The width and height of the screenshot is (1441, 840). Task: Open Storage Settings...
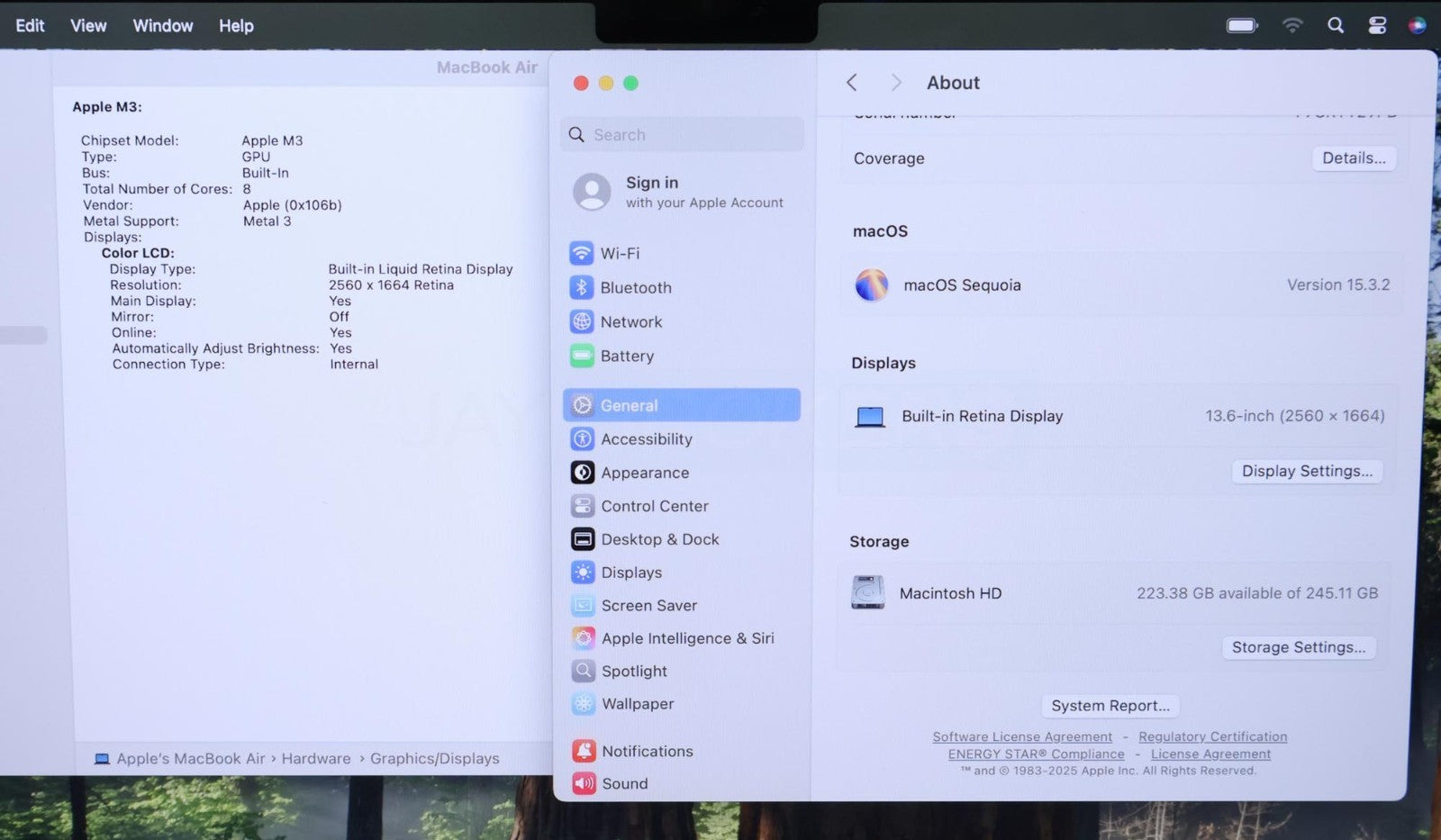click(x=1299, y=647)
